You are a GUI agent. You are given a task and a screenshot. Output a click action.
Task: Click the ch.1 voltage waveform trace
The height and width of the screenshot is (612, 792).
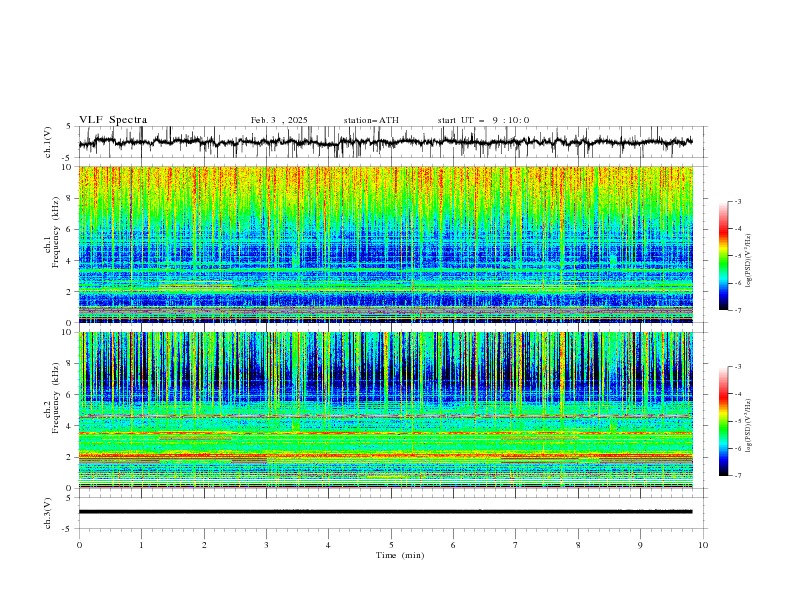(x=385, y=142)
